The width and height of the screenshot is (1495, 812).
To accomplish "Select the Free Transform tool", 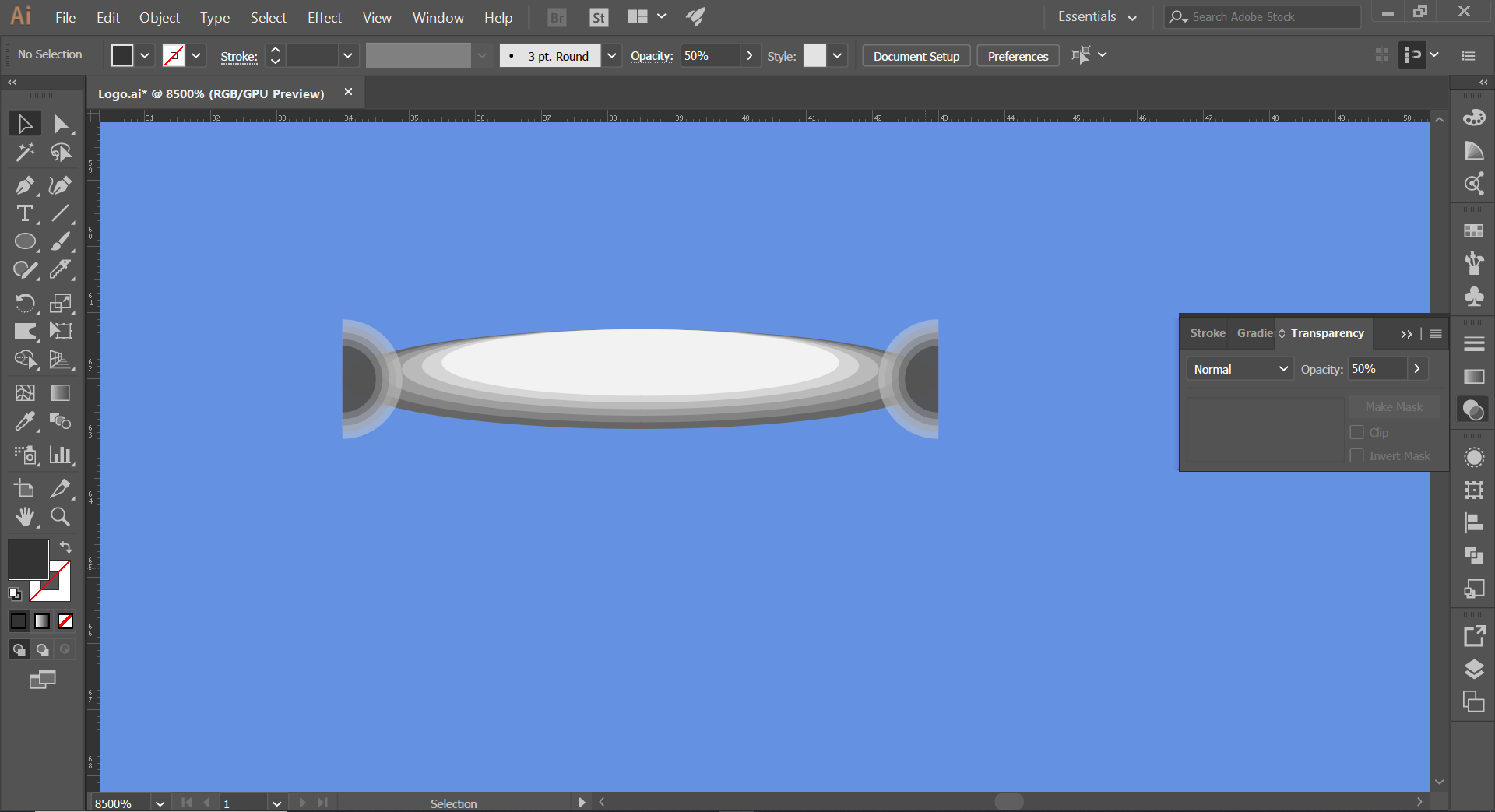I will [61, 331].
